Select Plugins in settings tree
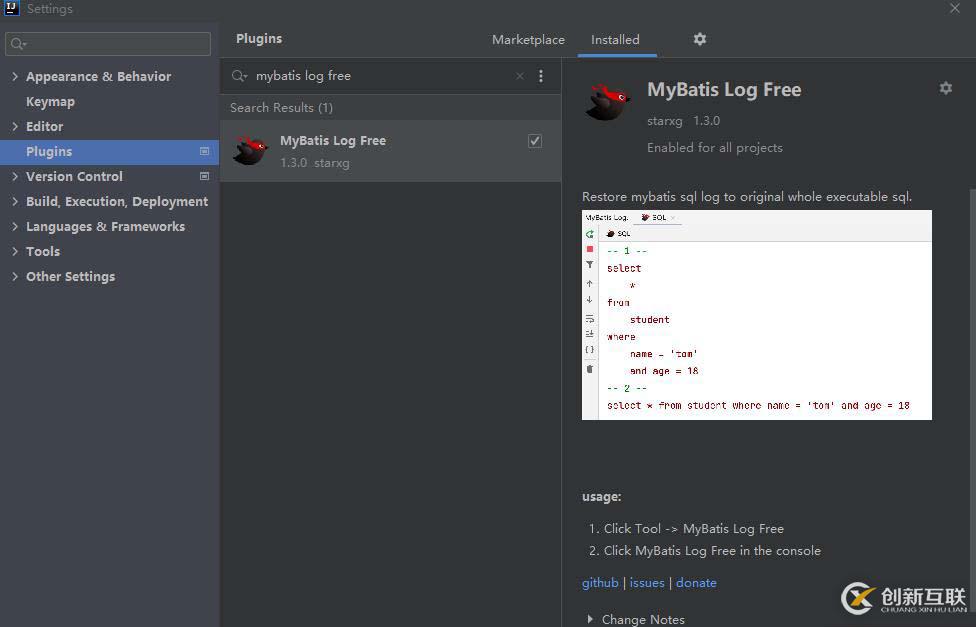 click(109, 151)
